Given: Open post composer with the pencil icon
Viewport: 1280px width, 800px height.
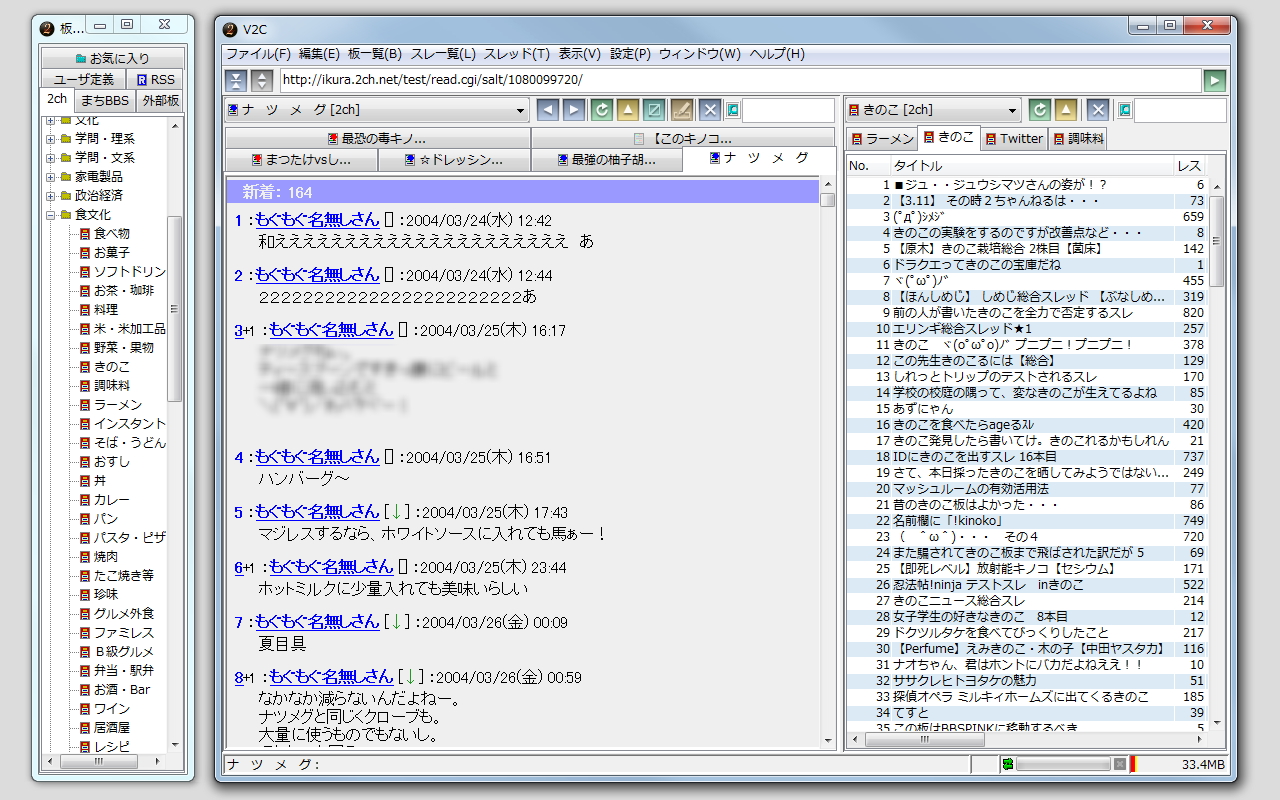Looking at the screenshot, I should pyautogui.click(x=683, y=110).
